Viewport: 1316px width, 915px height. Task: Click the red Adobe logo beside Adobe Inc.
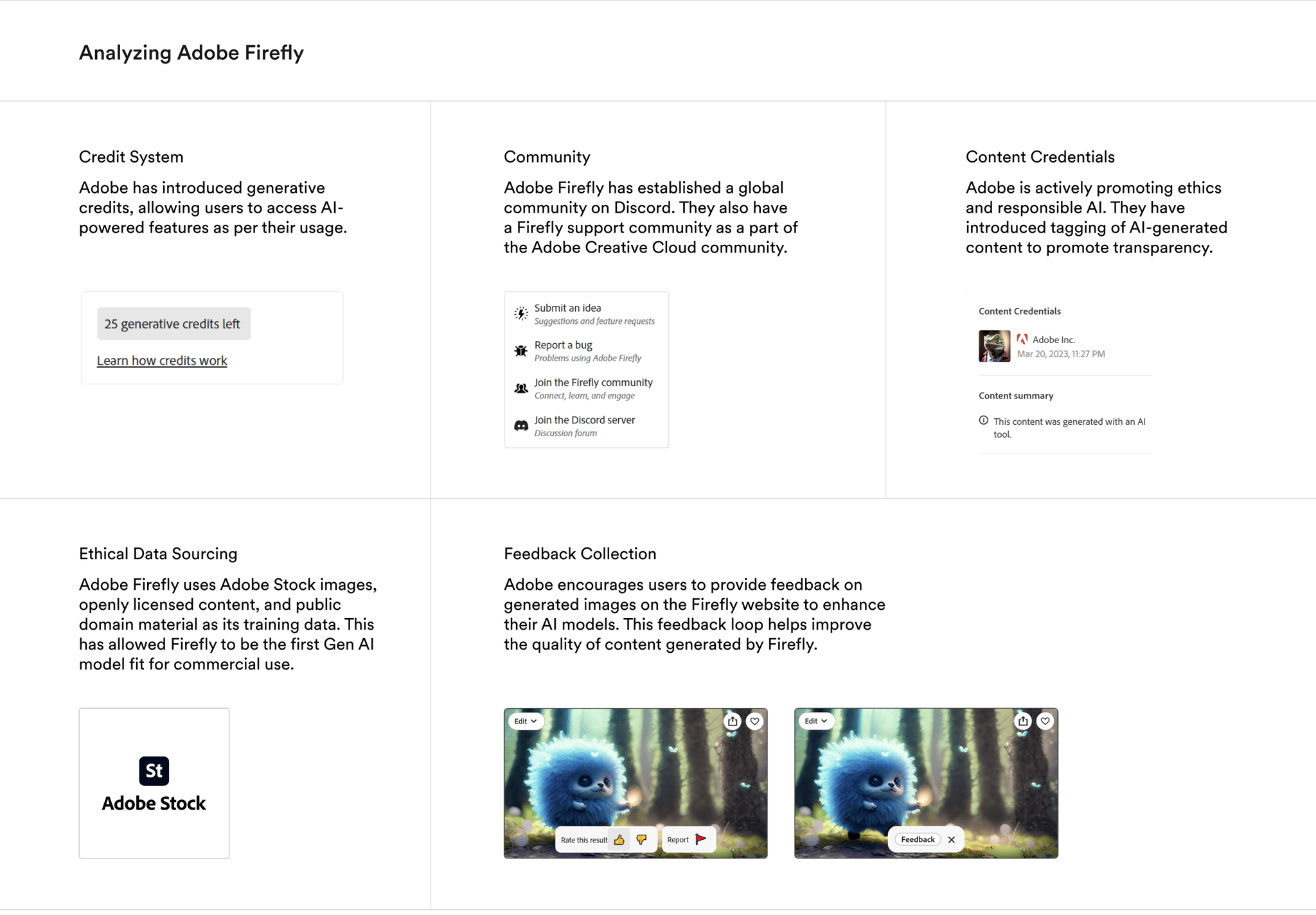pyautogui.click(x=1022, y=339)
